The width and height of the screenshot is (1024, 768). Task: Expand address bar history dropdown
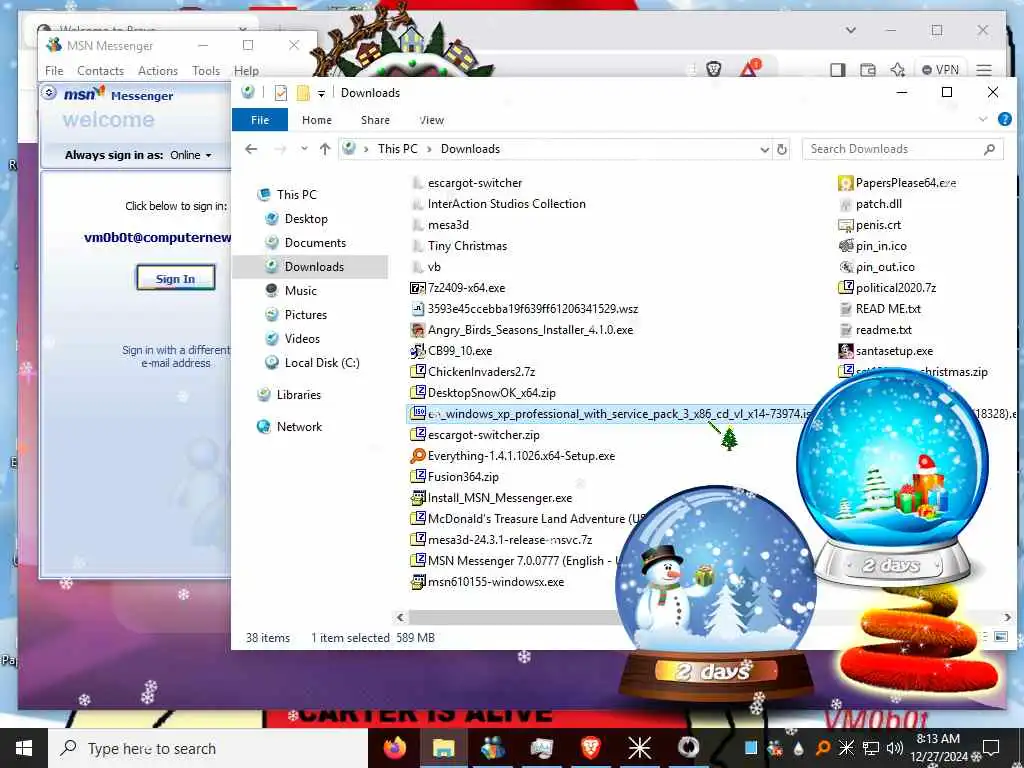[764, 150]
